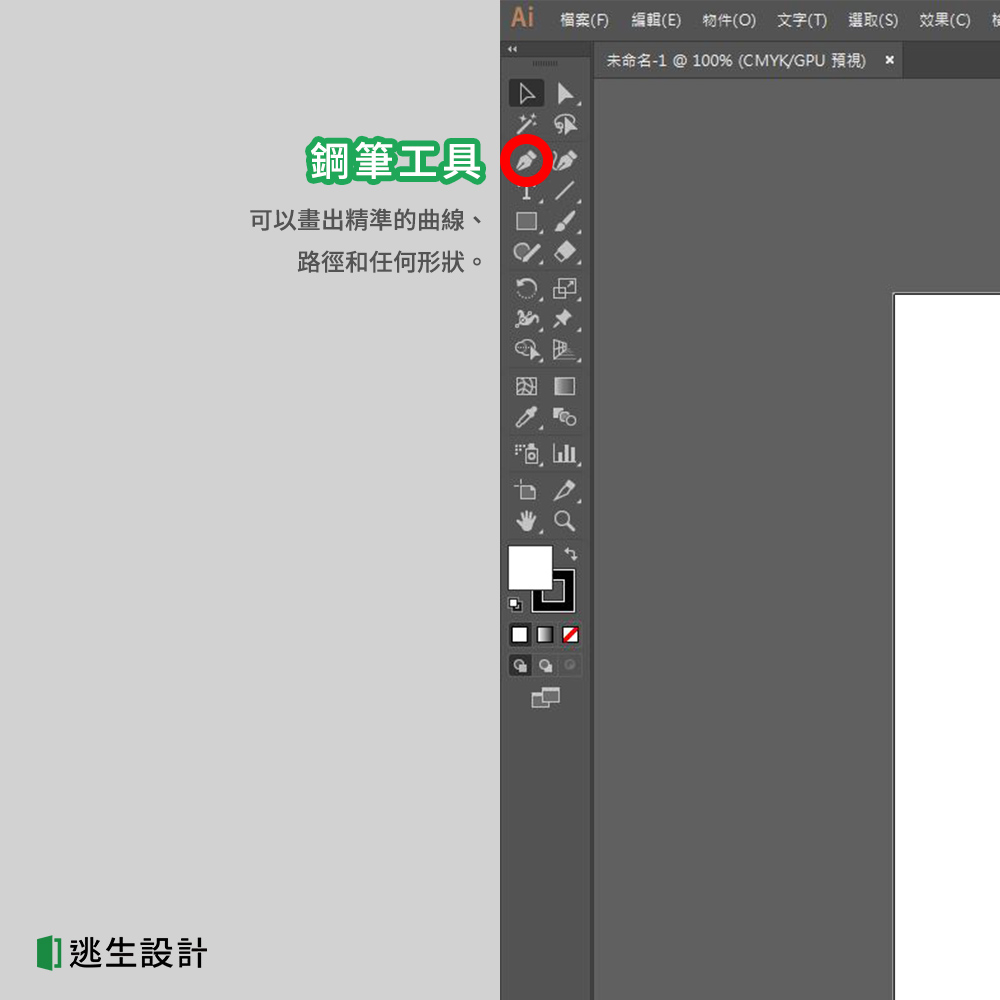Image resolution: width=1000 pixels, height=1000 pixels.
Task: Change the screen mode at toolbar bottom
Action: [545, 698]
